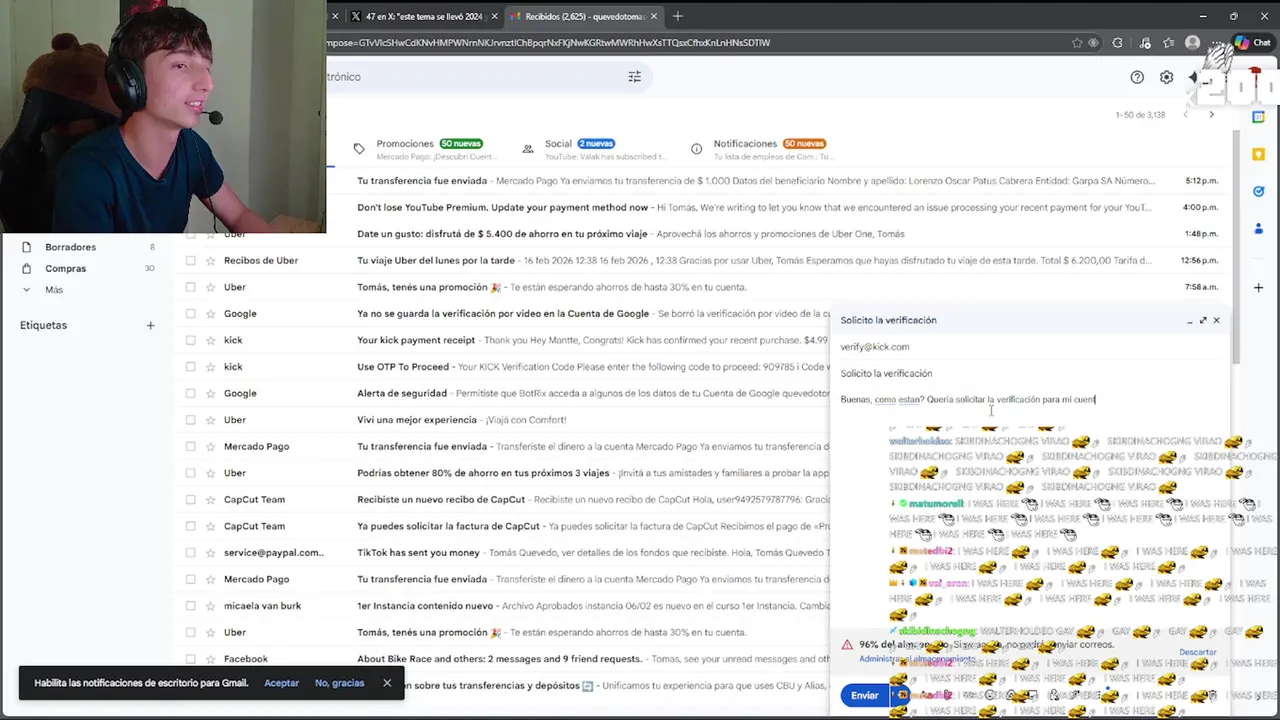This screenshot has width=1280, height=720.
Task: Dismiss storage warning with Descartar
Action: pos(1197,652)
